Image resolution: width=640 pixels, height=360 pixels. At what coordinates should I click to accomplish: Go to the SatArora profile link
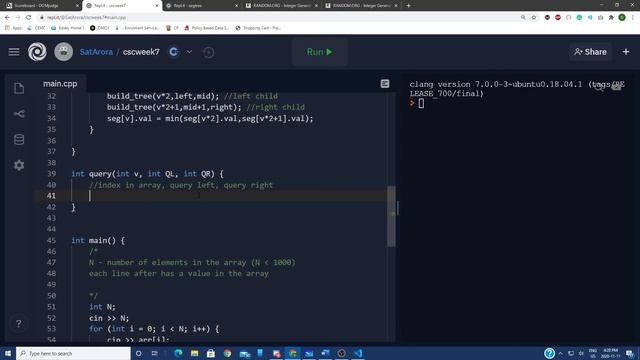(x=96, y=52)
